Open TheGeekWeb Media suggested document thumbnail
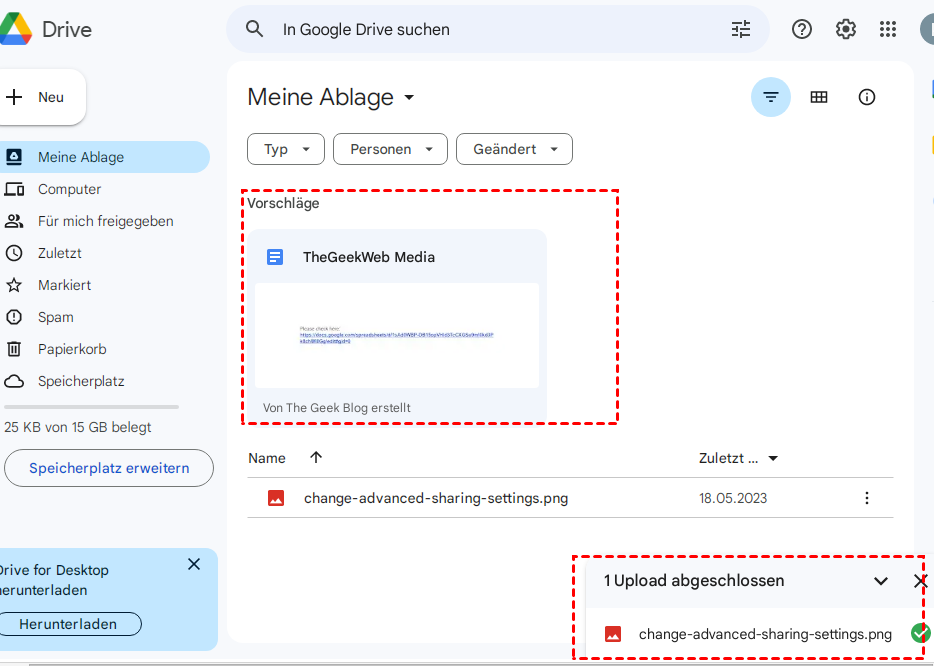This screenshot has height=666, width=934. tap(397, 335)
